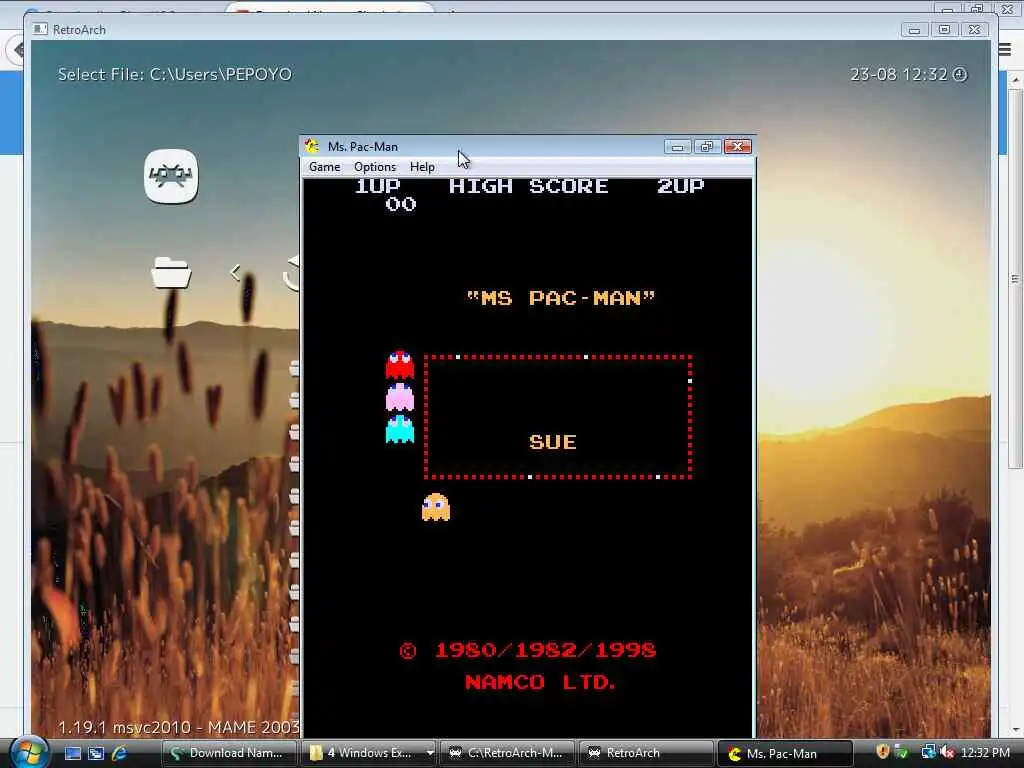Image resolution: width=1024 pixels, height=768 pixels.
Task: Open the Options menu in Ms. Pac-Man
Action: pos(375,167)
